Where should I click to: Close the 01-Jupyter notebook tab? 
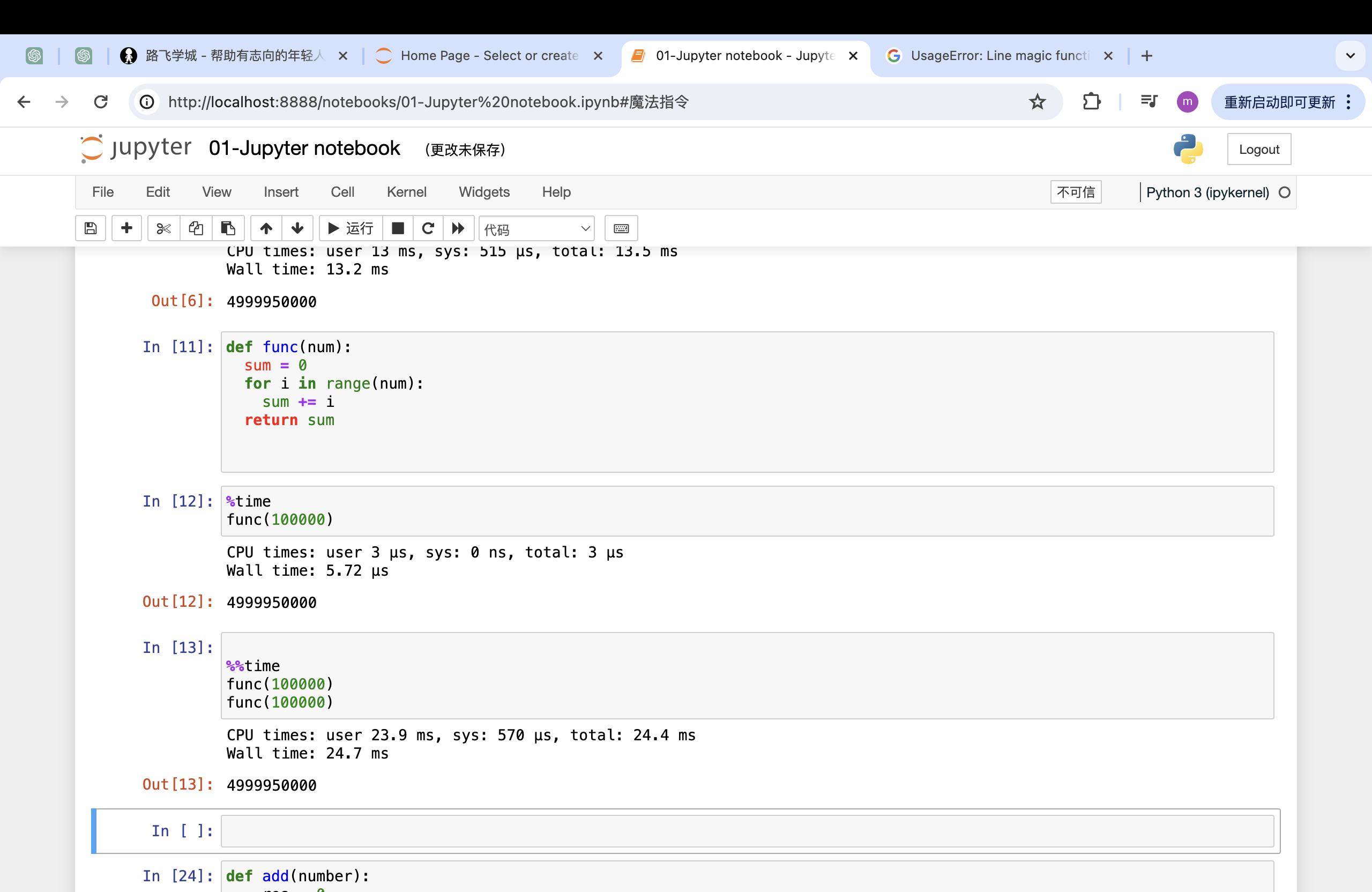(x=853, y=55)
